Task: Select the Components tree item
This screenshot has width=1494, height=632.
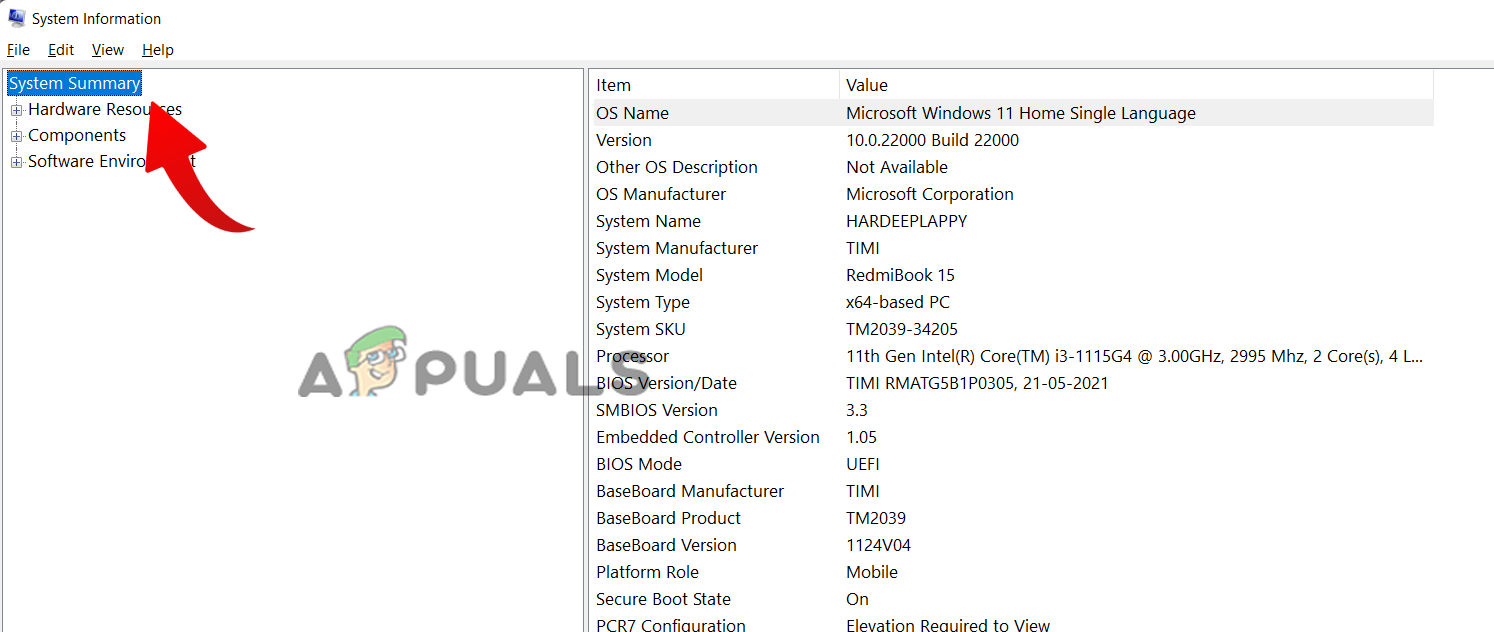Action: coord(77,136)
